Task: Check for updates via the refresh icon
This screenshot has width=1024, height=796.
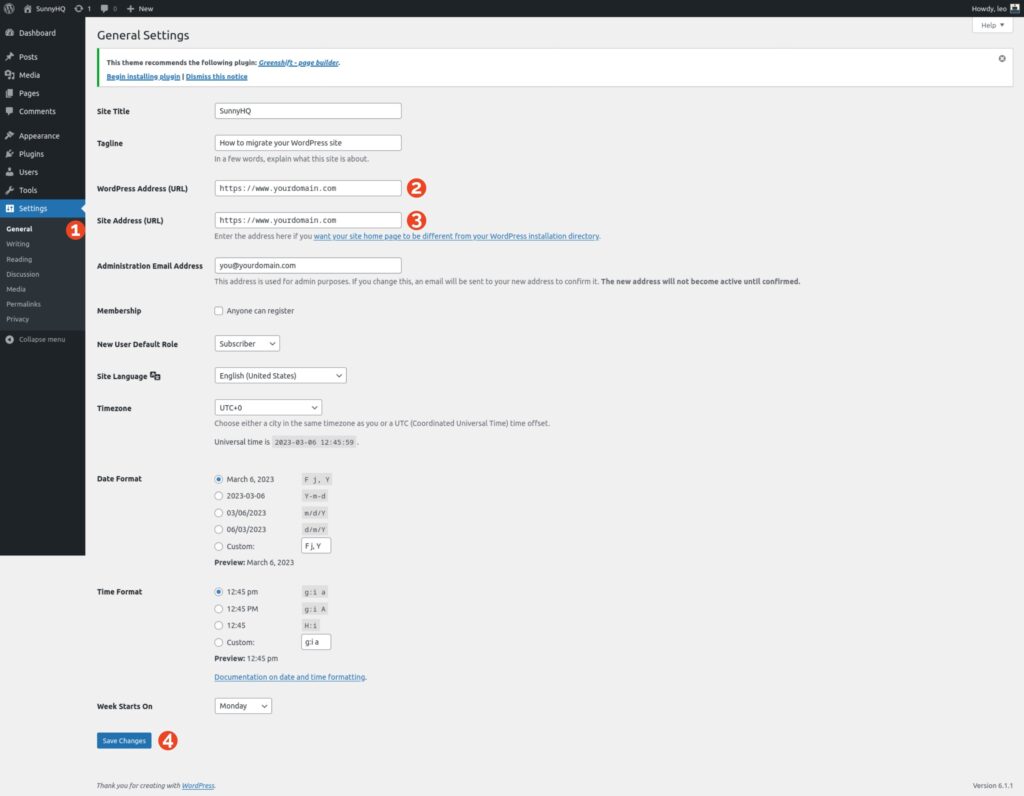Action: point(79,8)
